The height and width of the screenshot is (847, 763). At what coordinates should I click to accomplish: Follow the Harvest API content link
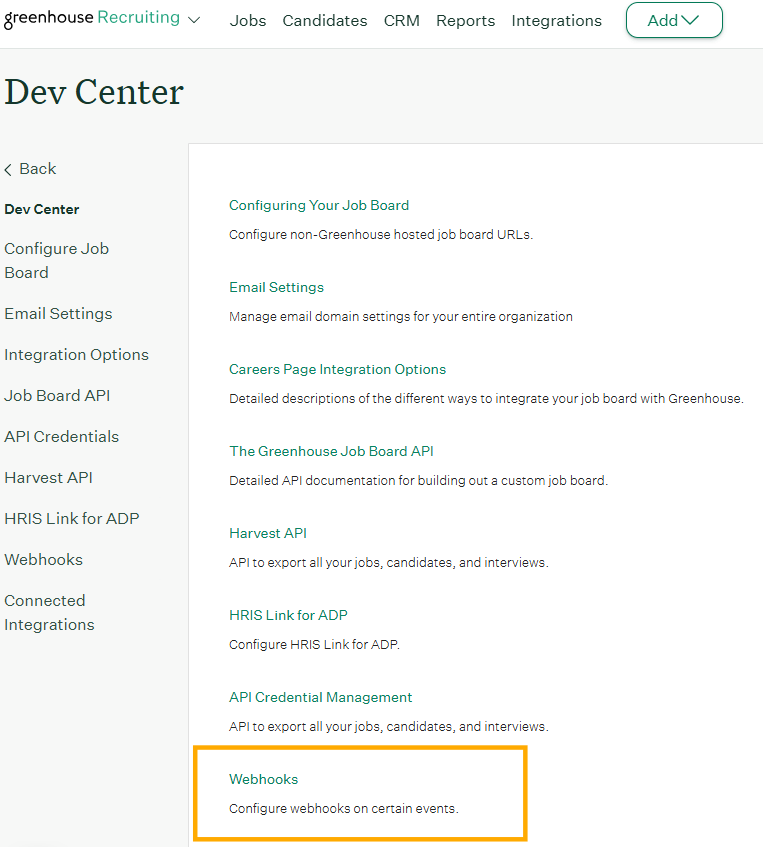pyautogui.click(x=268, y=534)
